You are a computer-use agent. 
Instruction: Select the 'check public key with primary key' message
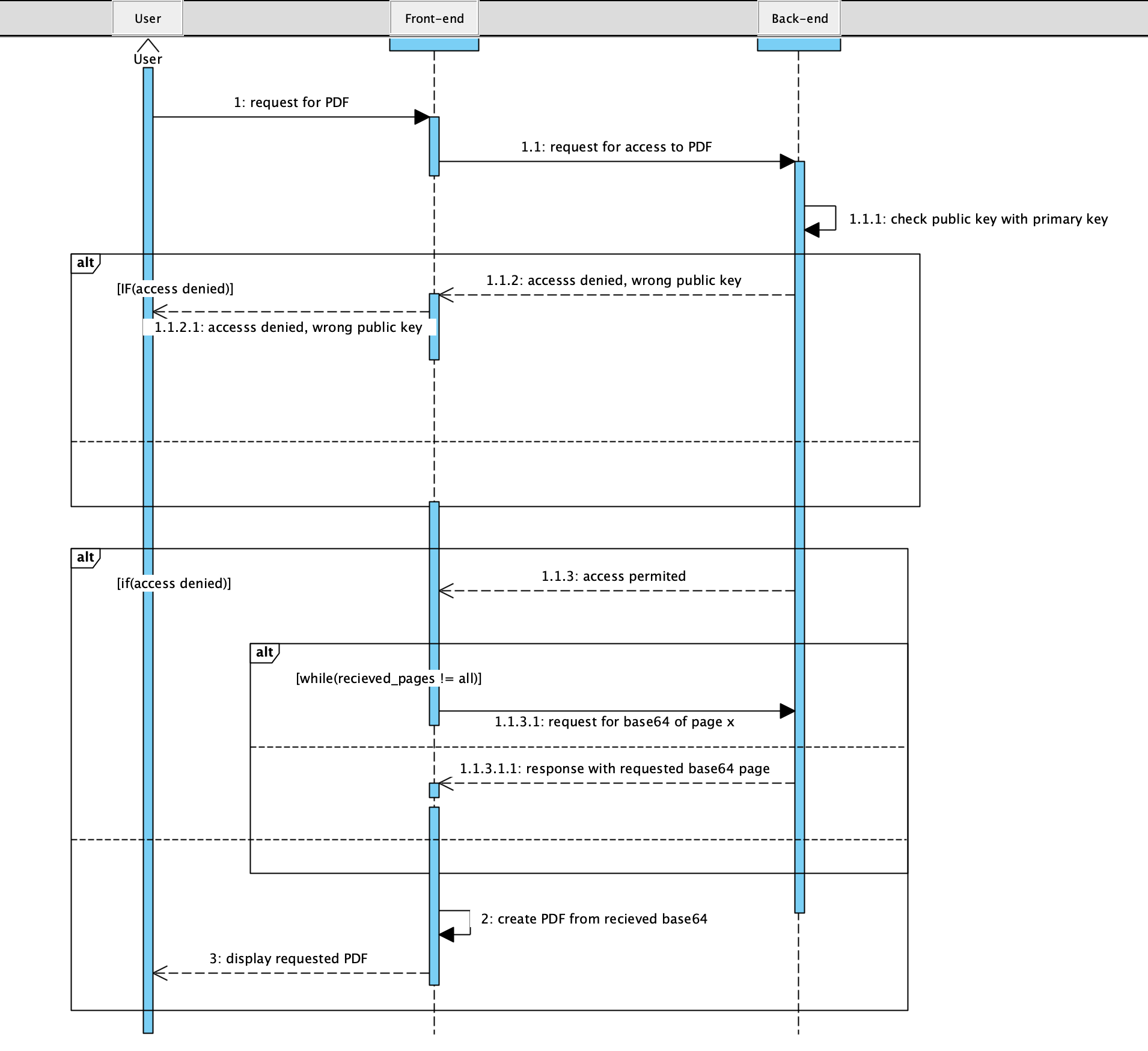[x=978, y=219]
